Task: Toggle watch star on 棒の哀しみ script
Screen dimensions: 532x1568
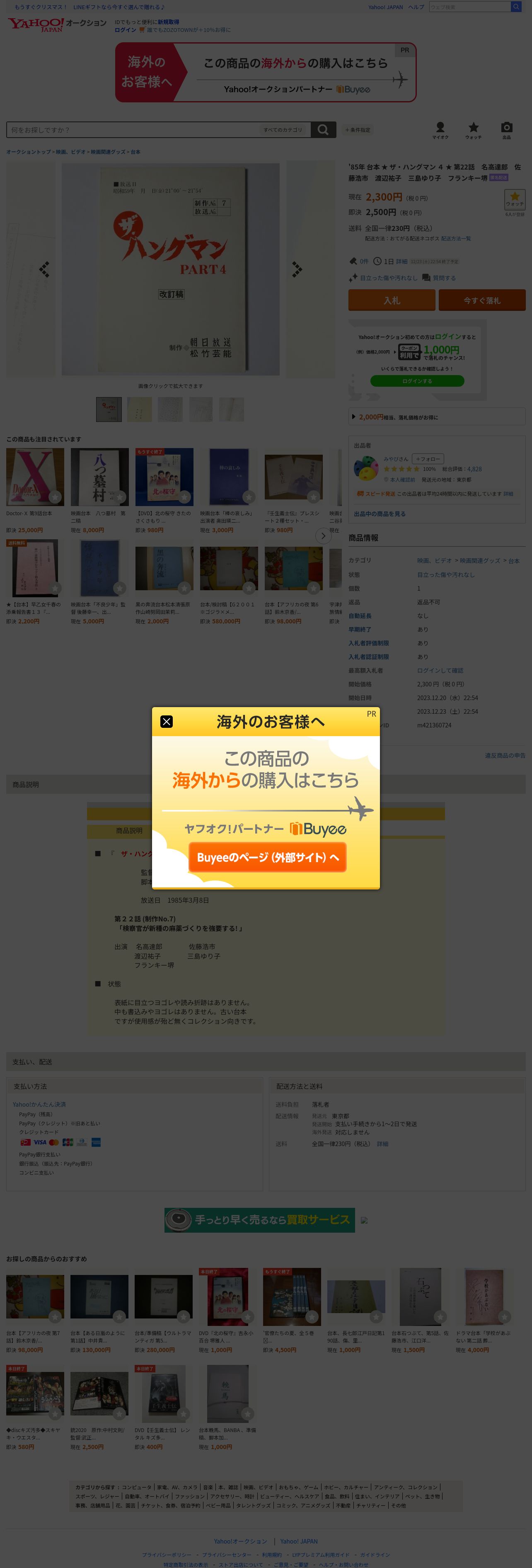Action: pos(248,497)
